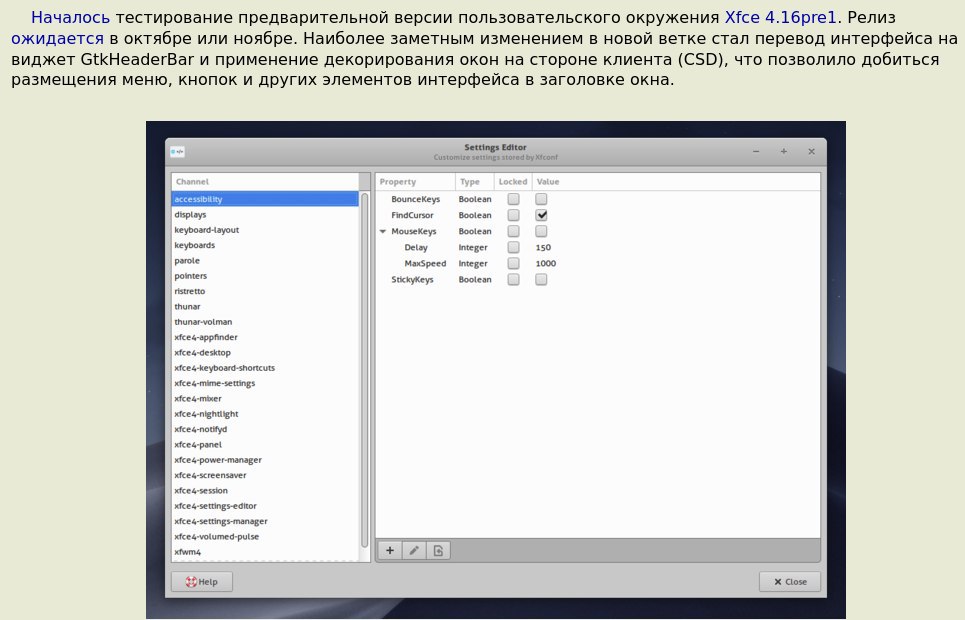Select the displays channel
This screenshot has width=965, height=620.
pyautogui.click(x=265, y=214)
